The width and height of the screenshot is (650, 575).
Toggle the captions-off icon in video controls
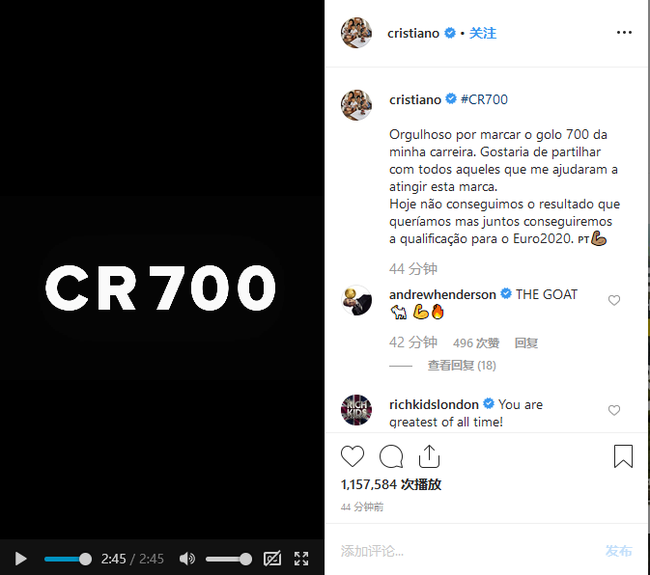click(x=272, y=559)
